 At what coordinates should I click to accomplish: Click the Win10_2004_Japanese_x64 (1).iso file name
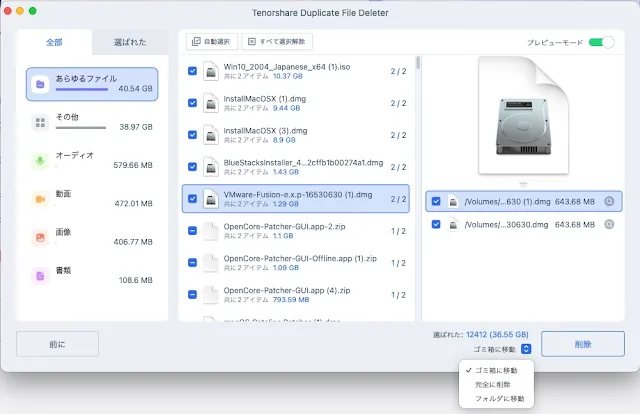click(287, 67)
